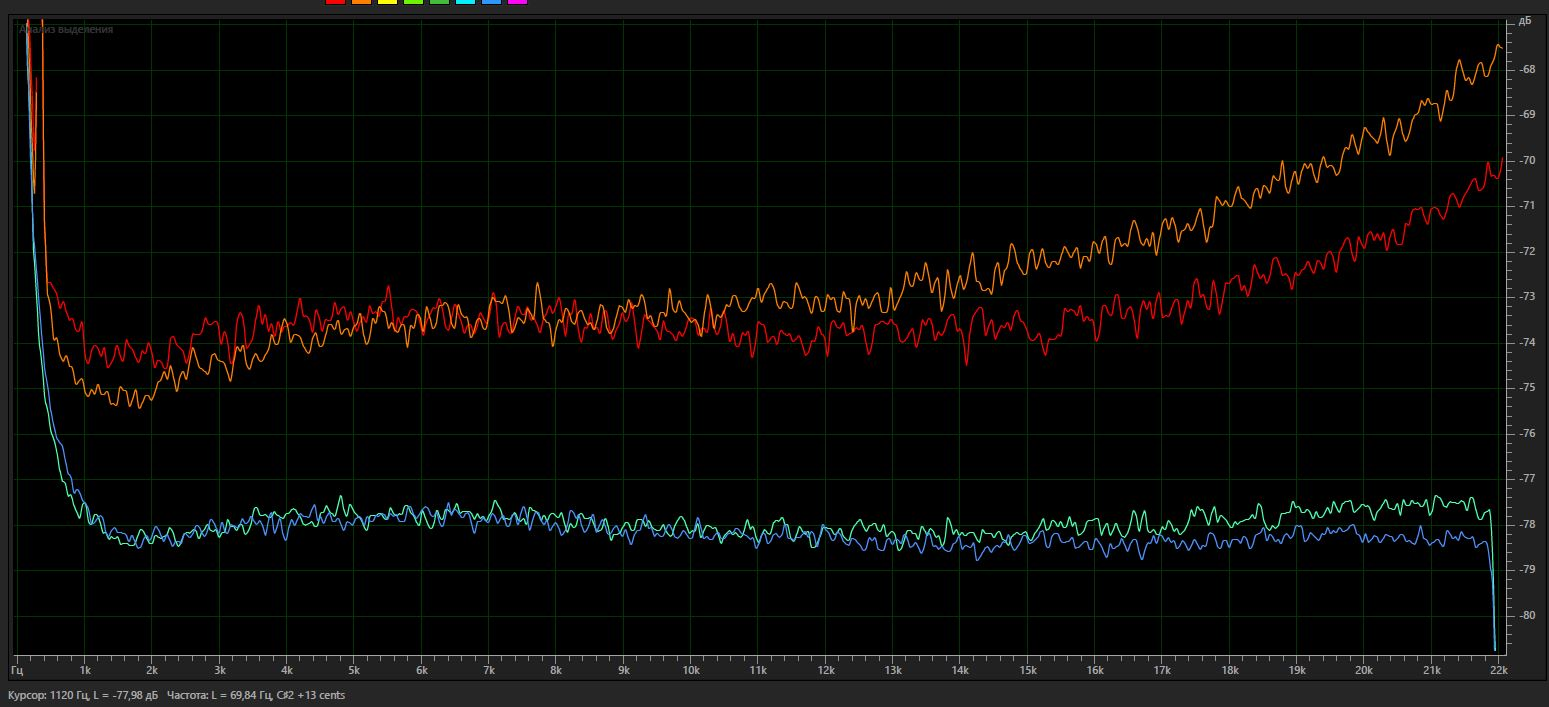Select the cyan color swatch
The width and height of the screenshot is (1549, 707).
[x=465, y=2]
